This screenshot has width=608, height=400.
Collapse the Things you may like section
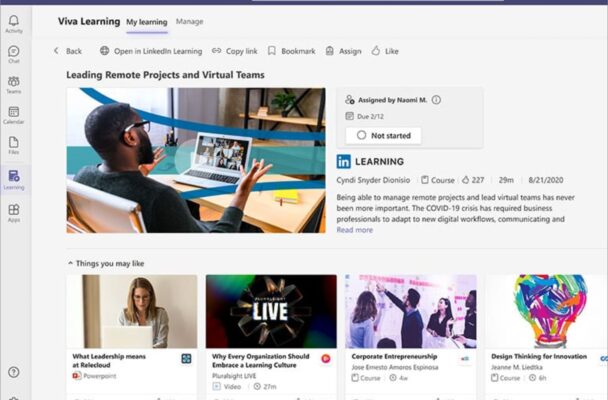point(70,263)
